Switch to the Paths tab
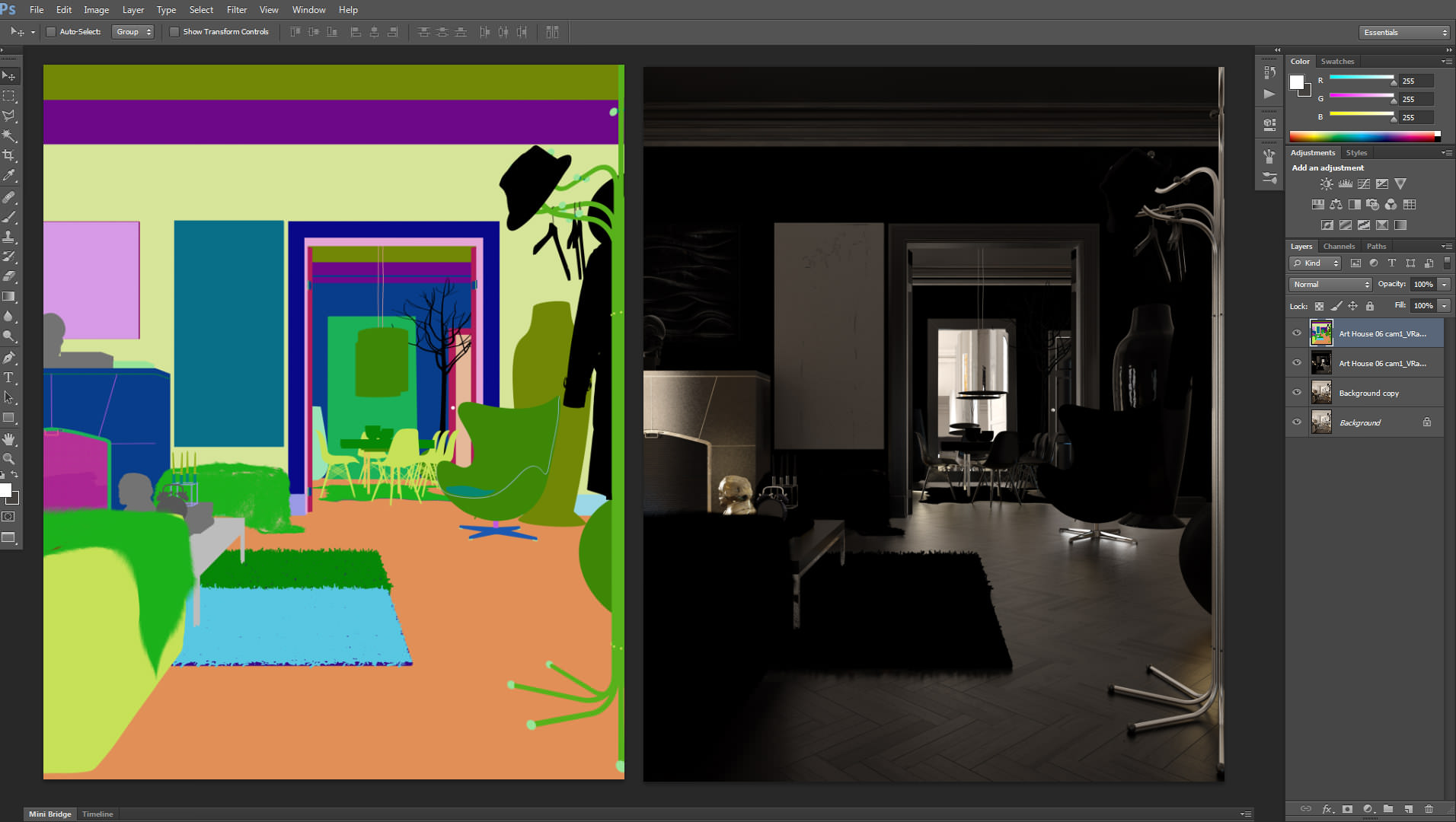Screen dimensions: 1456x822 tap(1376, 247)
